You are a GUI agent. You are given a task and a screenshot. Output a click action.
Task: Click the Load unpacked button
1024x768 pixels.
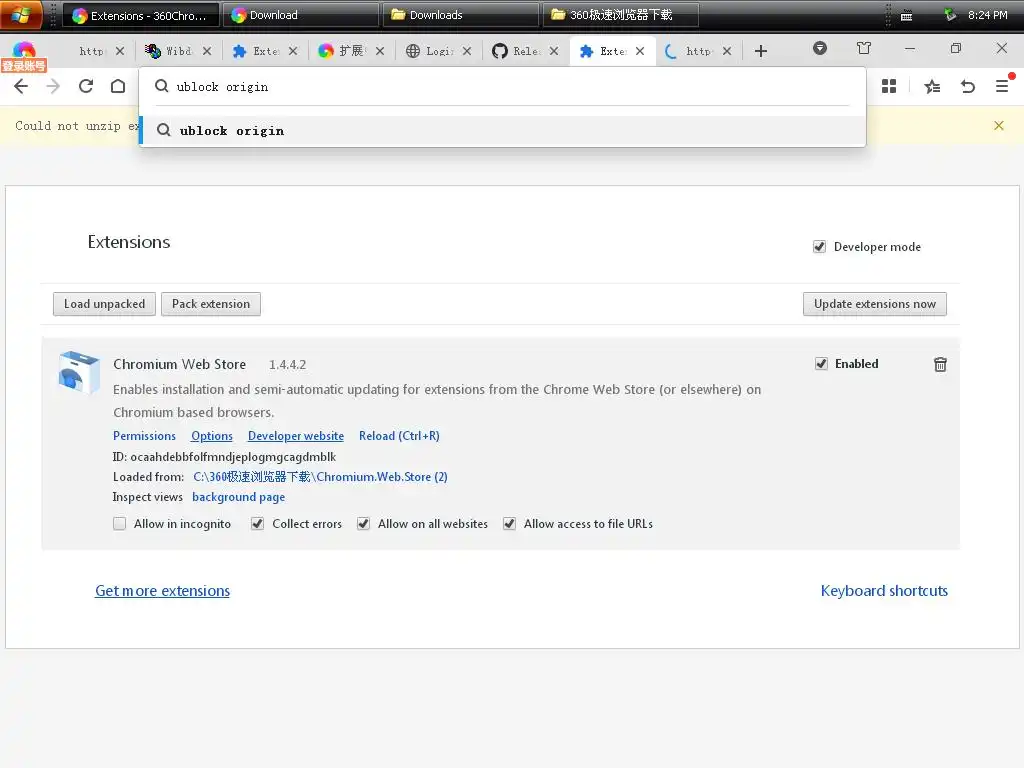104,304
